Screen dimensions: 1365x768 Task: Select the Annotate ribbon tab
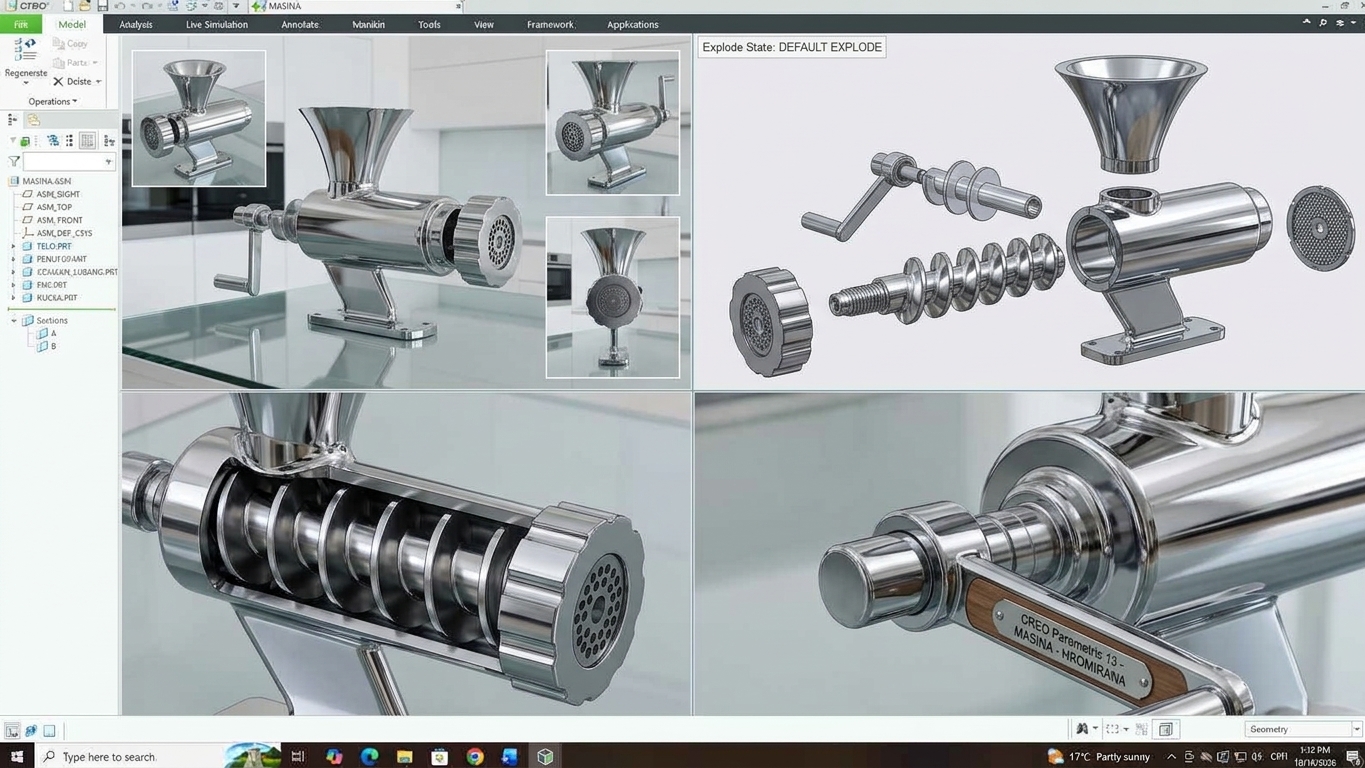[300, 24]
